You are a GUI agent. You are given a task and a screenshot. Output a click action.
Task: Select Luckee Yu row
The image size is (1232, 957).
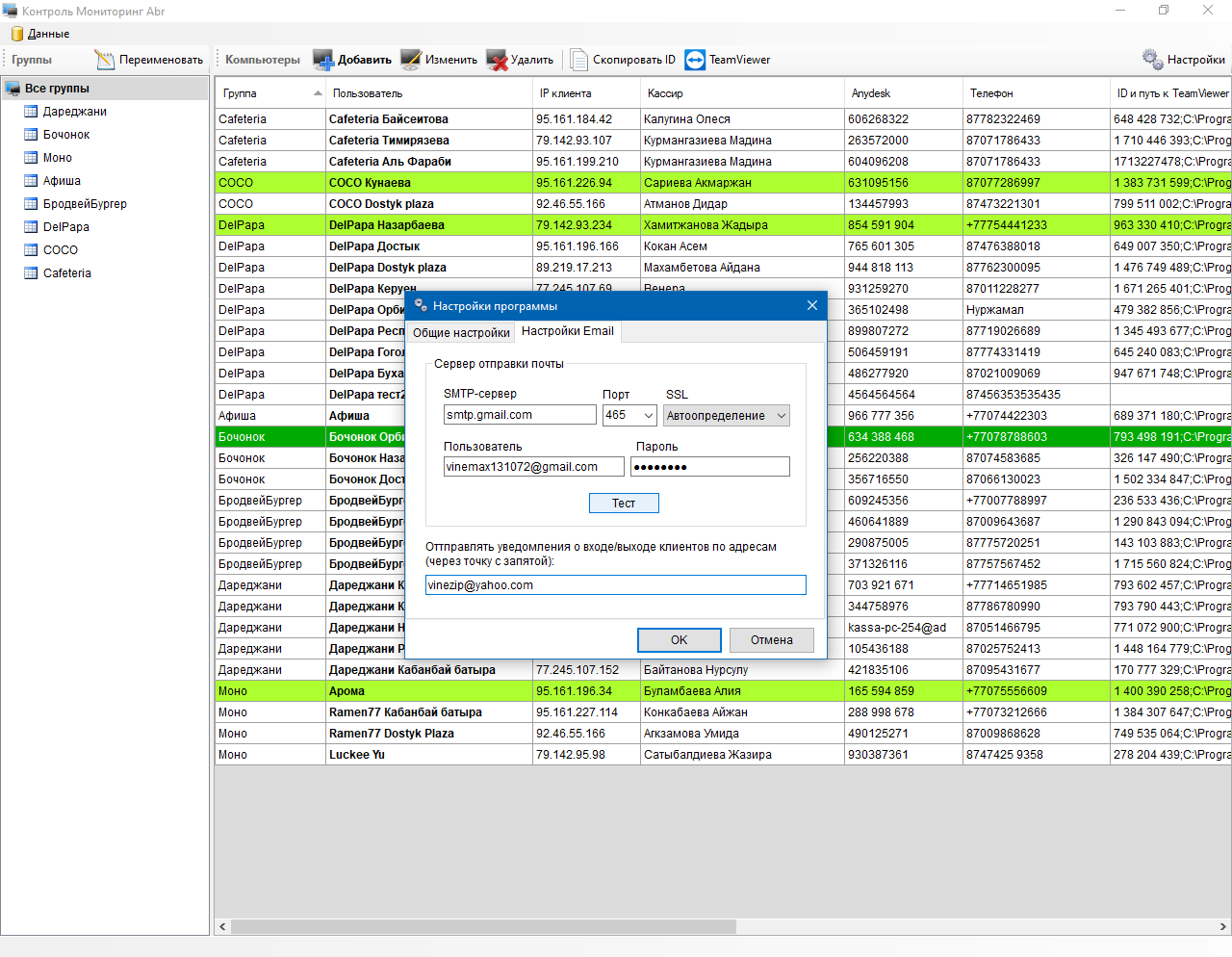coord(724,755)
